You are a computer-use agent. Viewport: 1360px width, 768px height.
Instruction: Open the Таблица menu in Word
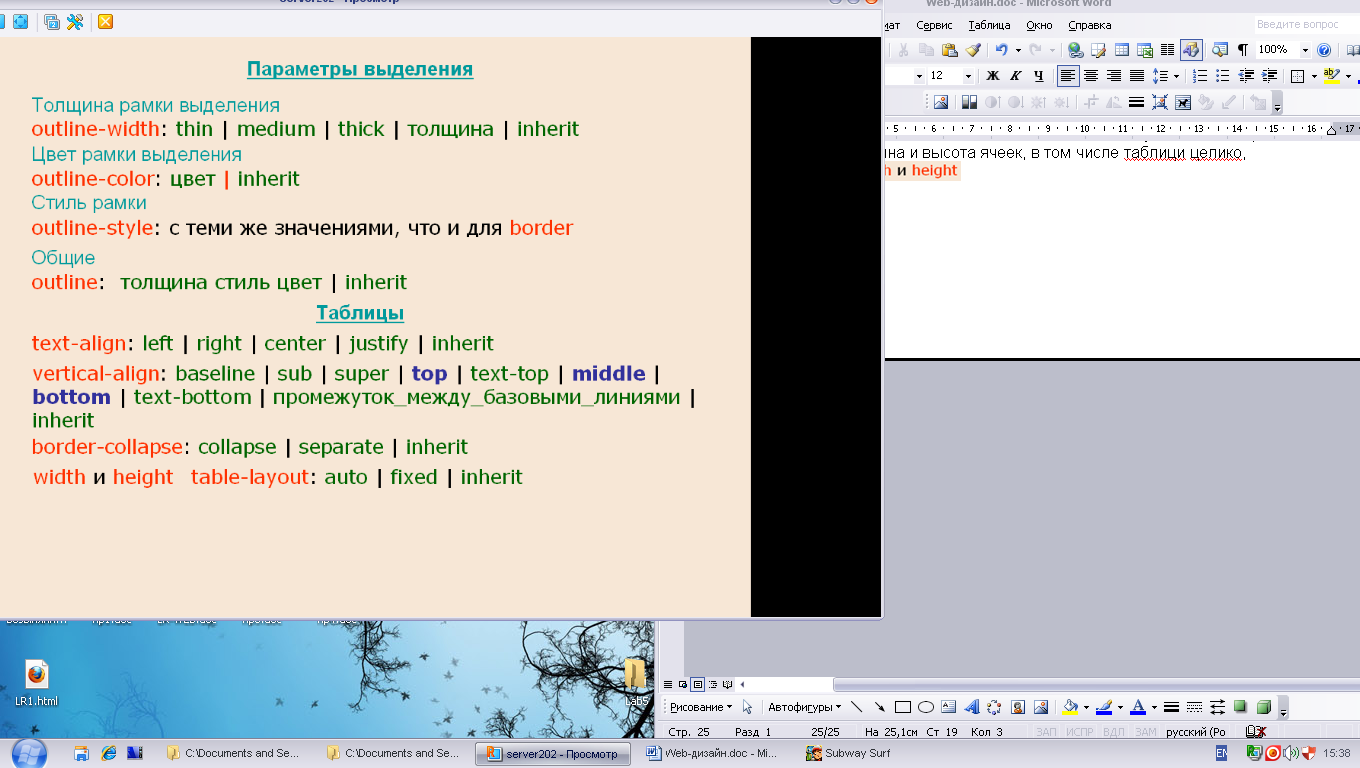989,26
